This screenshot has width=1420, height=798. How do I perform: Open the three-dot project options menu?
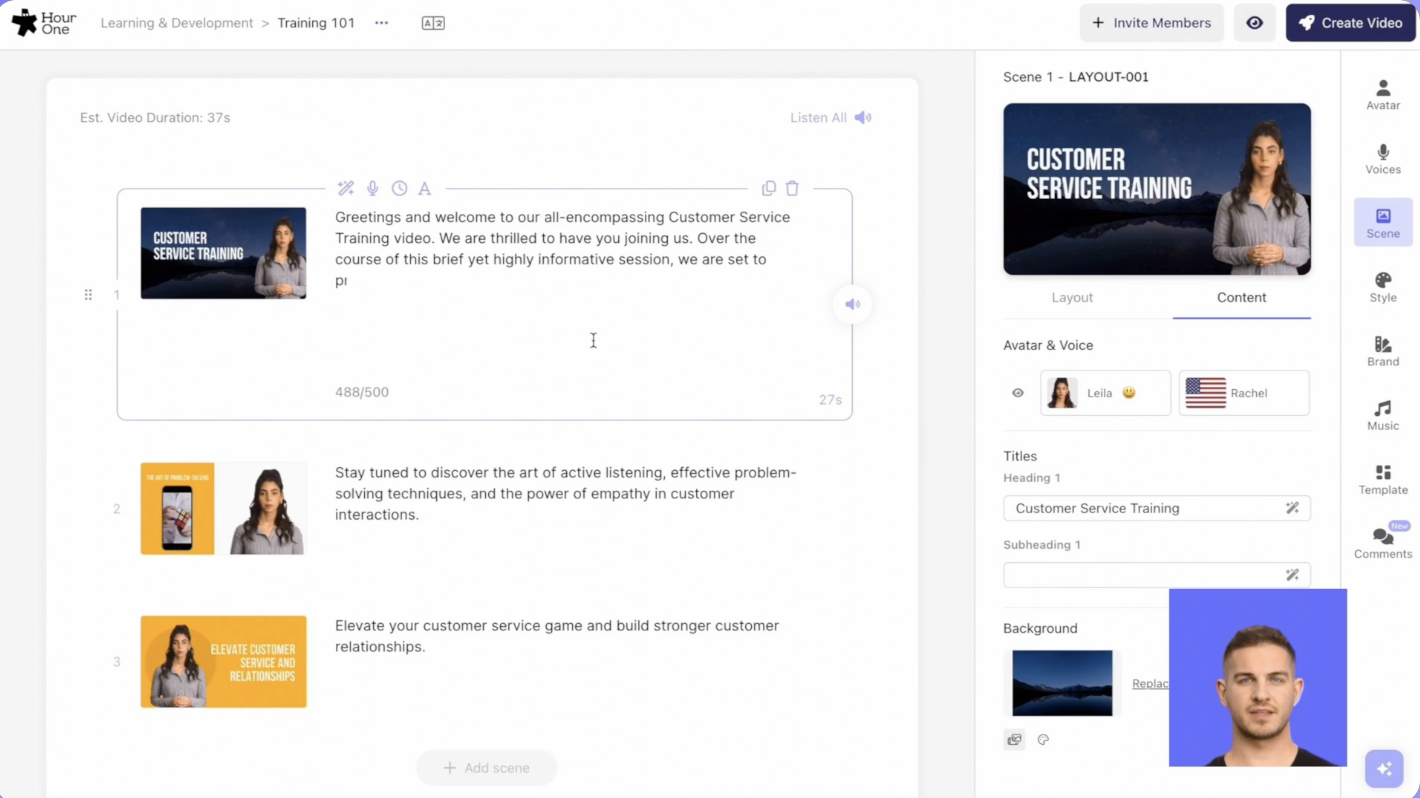tap(381, 23)
